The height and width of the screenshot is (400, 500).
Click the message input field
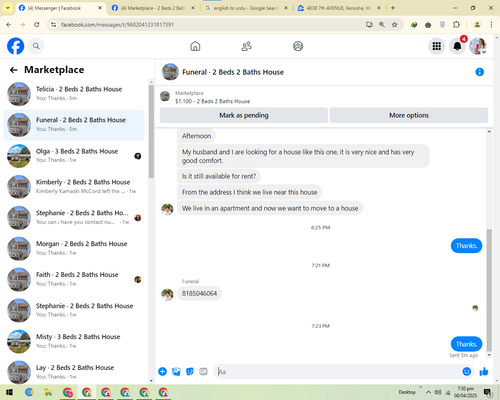337,371
